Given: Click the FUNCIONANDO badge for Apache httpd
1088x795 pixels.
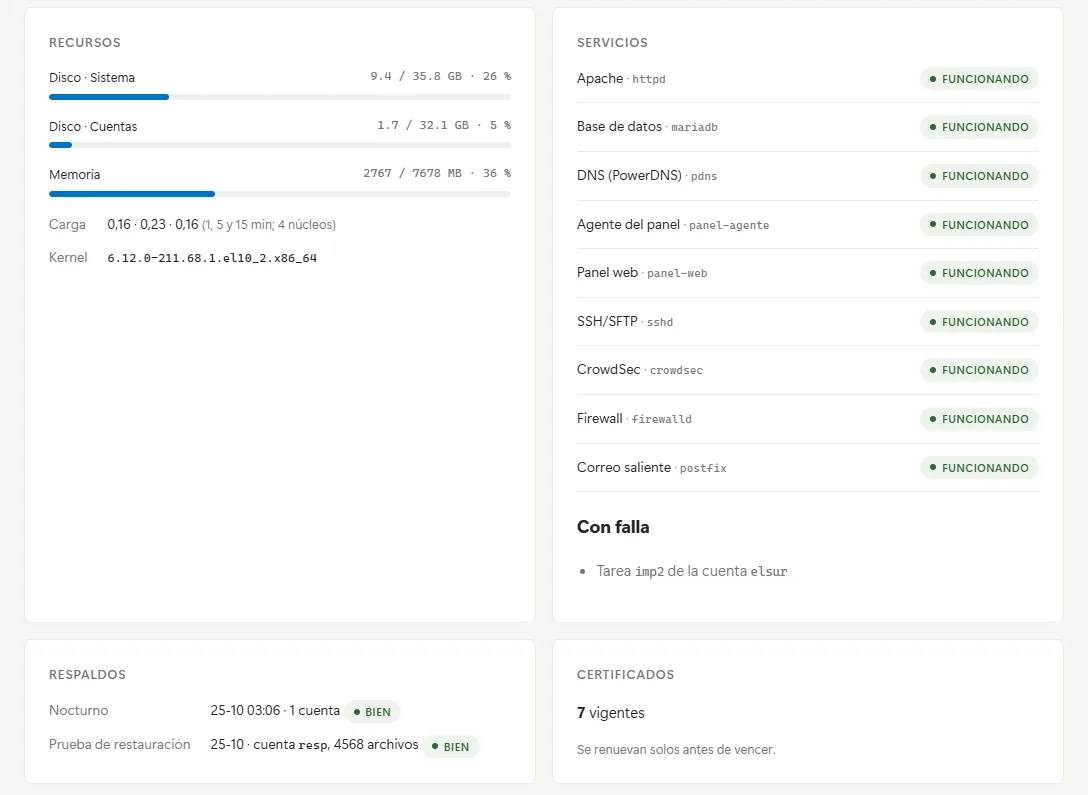Looking at the screenshot, I should [979, 79].
